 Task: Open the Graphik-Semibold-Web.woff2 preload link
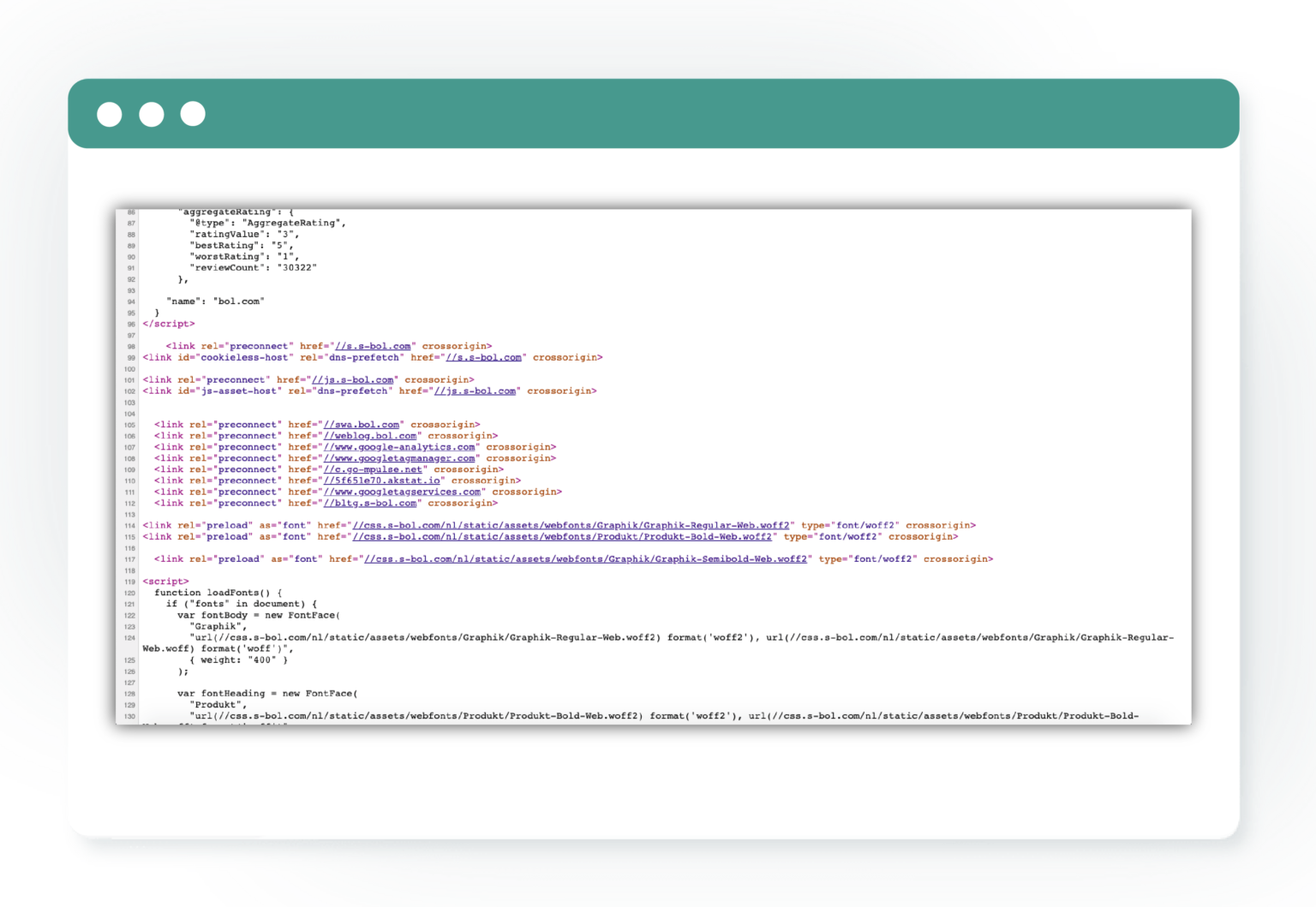pyautogui.click(x=585, y=559)
